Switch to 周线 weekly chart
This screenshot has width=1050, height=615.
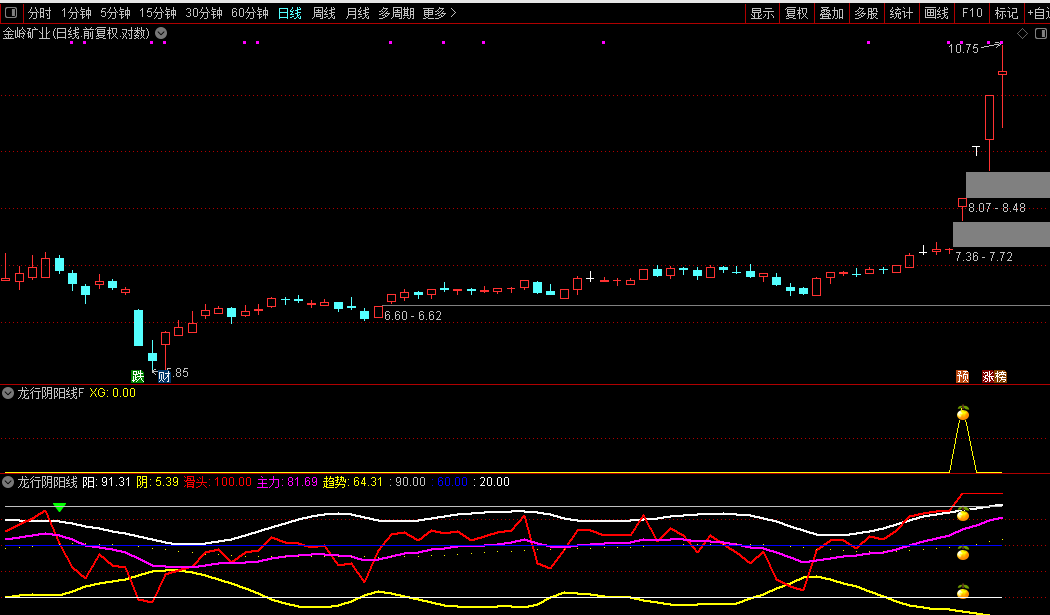point(323,13)
